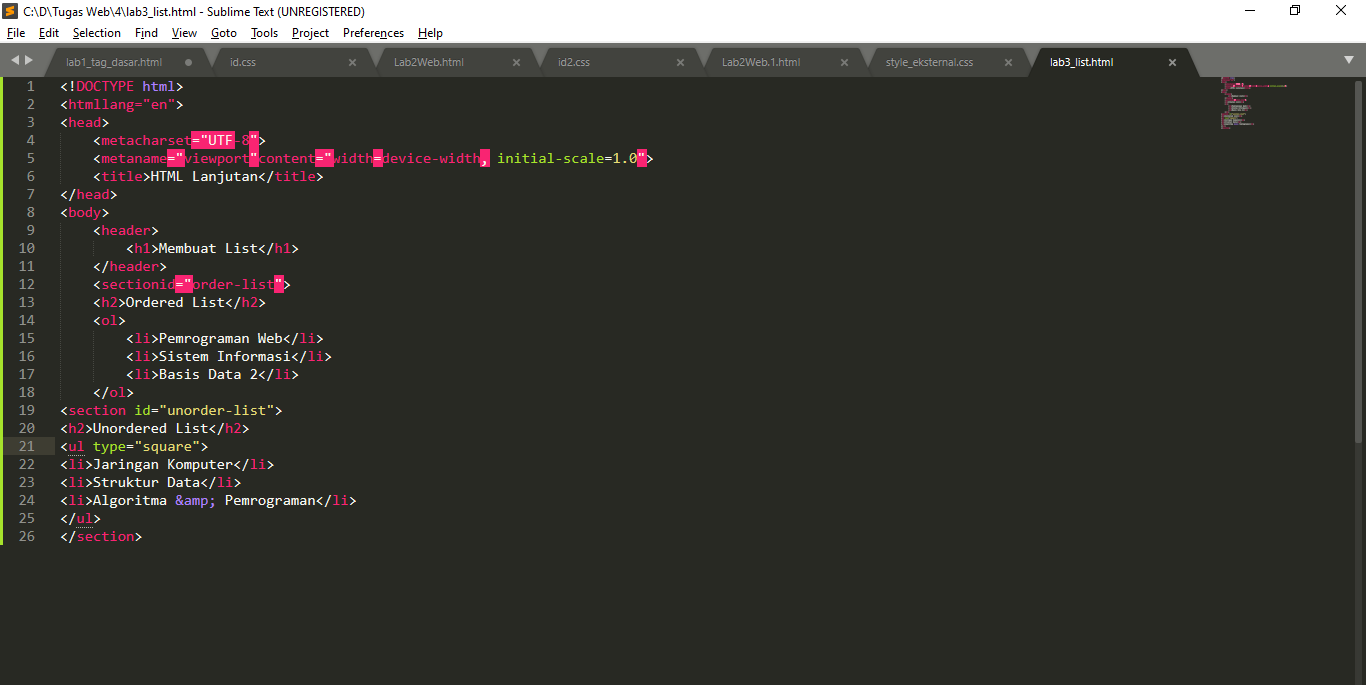The width and height of the screenshot is (1366, 685).
Task: Close the style_eksternal.css tab with its X icon
Action: point(1008,61)
